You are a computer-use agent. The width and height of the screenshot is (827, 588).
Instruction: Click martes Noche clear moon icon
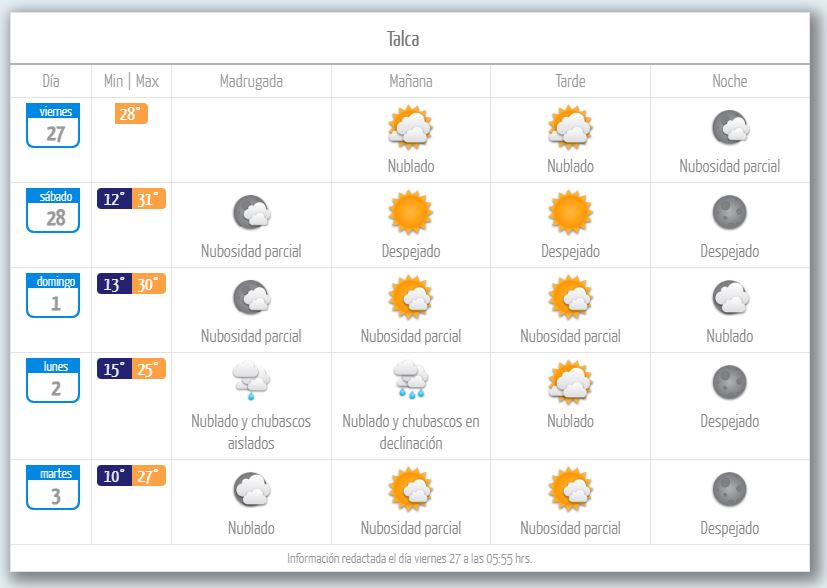729,489
